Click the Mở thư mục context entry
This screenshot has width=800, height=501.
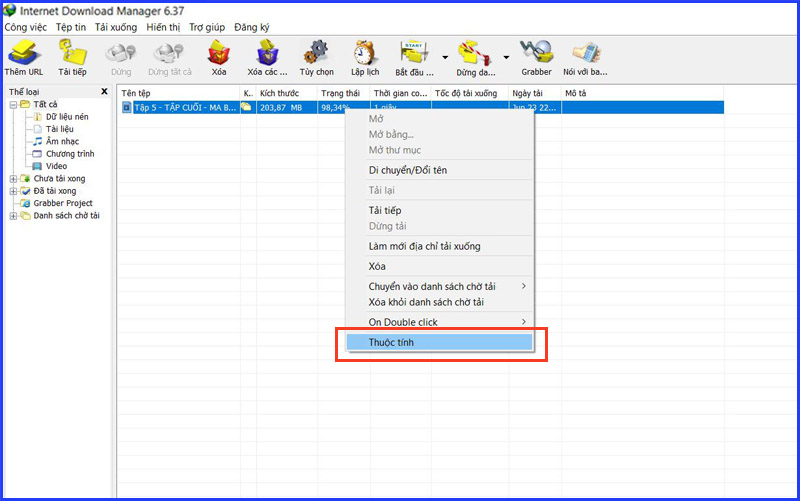click(439, 150)
